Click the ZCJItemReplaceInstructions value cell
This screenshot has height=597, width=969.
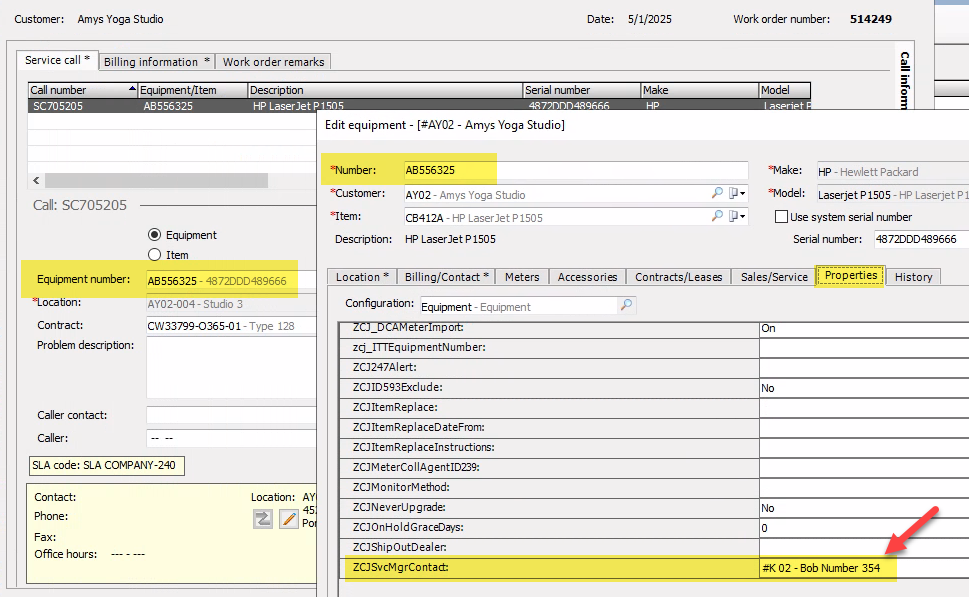864,448
